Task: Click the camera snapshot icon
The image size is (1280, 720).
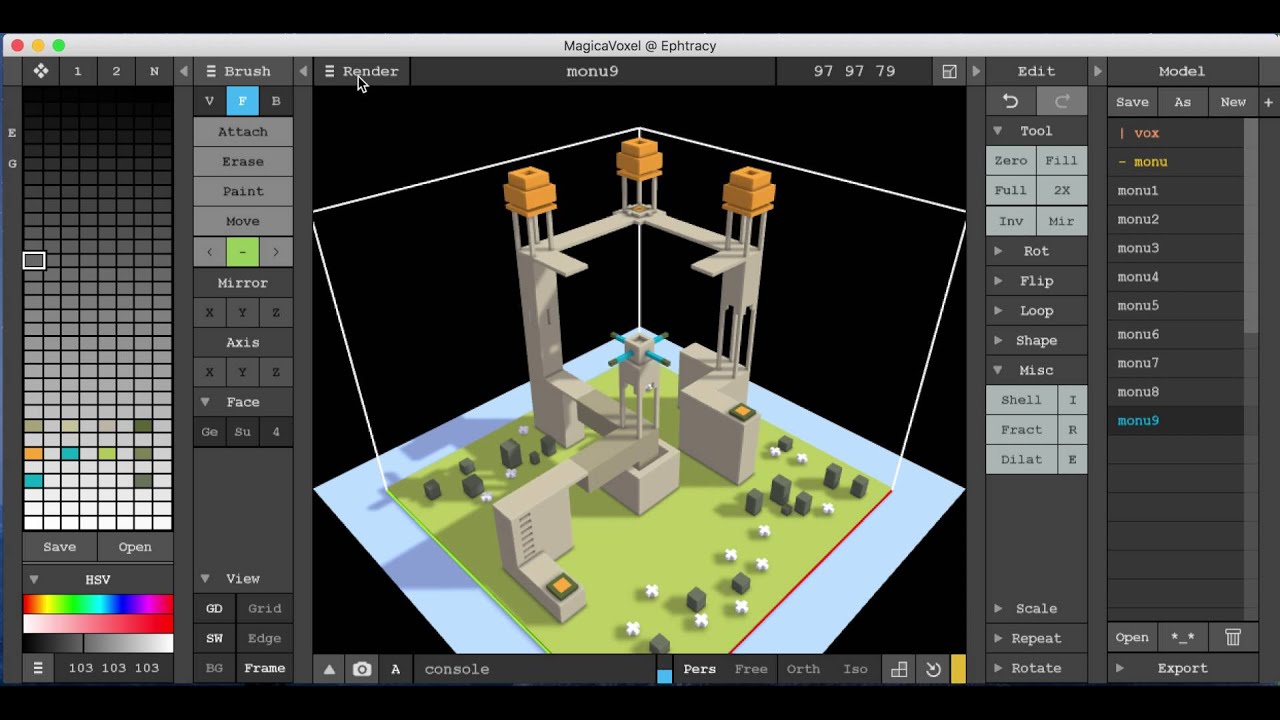Action: [362, 669]
